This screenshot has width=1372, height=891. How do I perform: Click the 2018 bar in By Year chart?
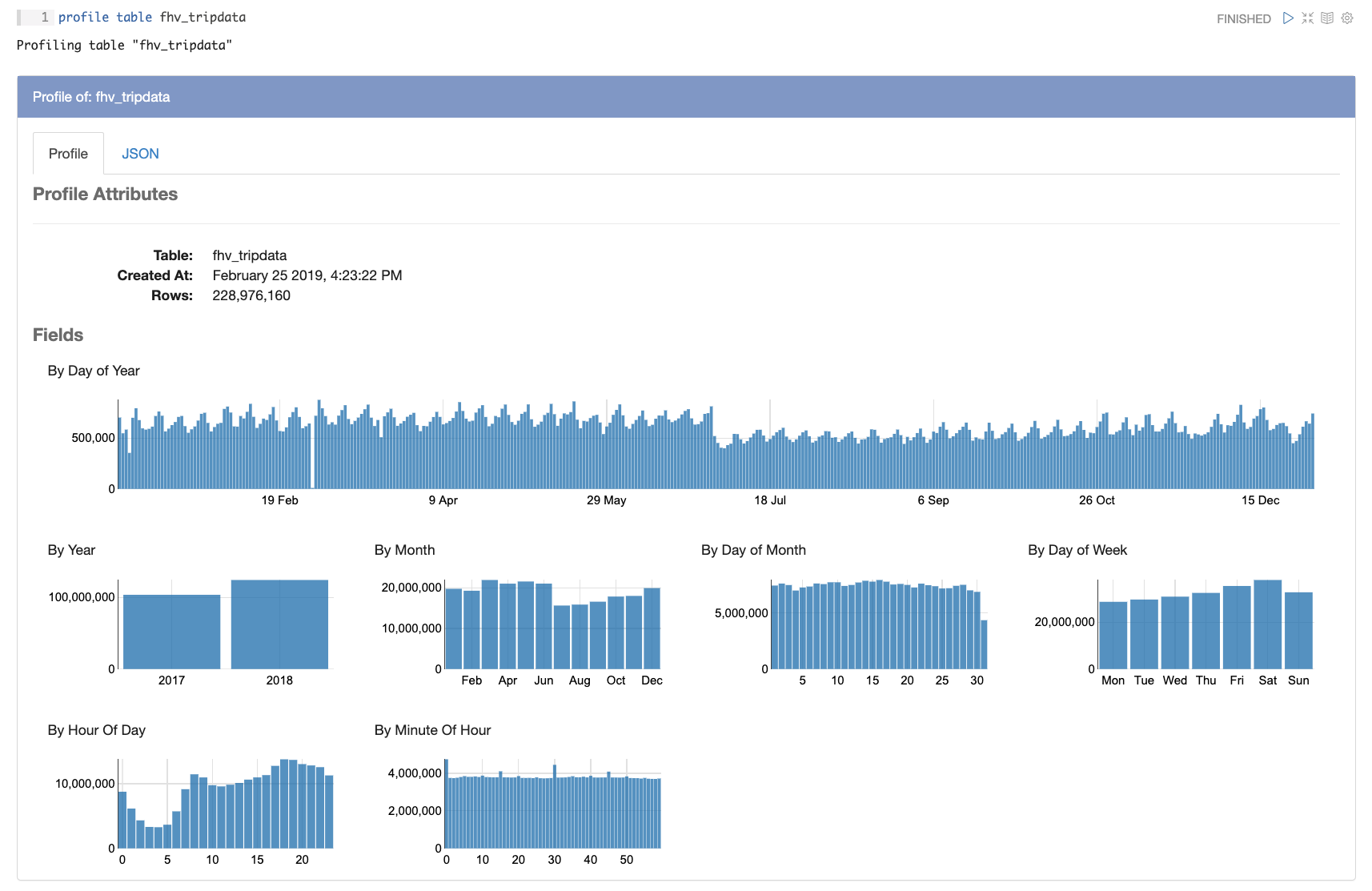[x=279, y=624]
